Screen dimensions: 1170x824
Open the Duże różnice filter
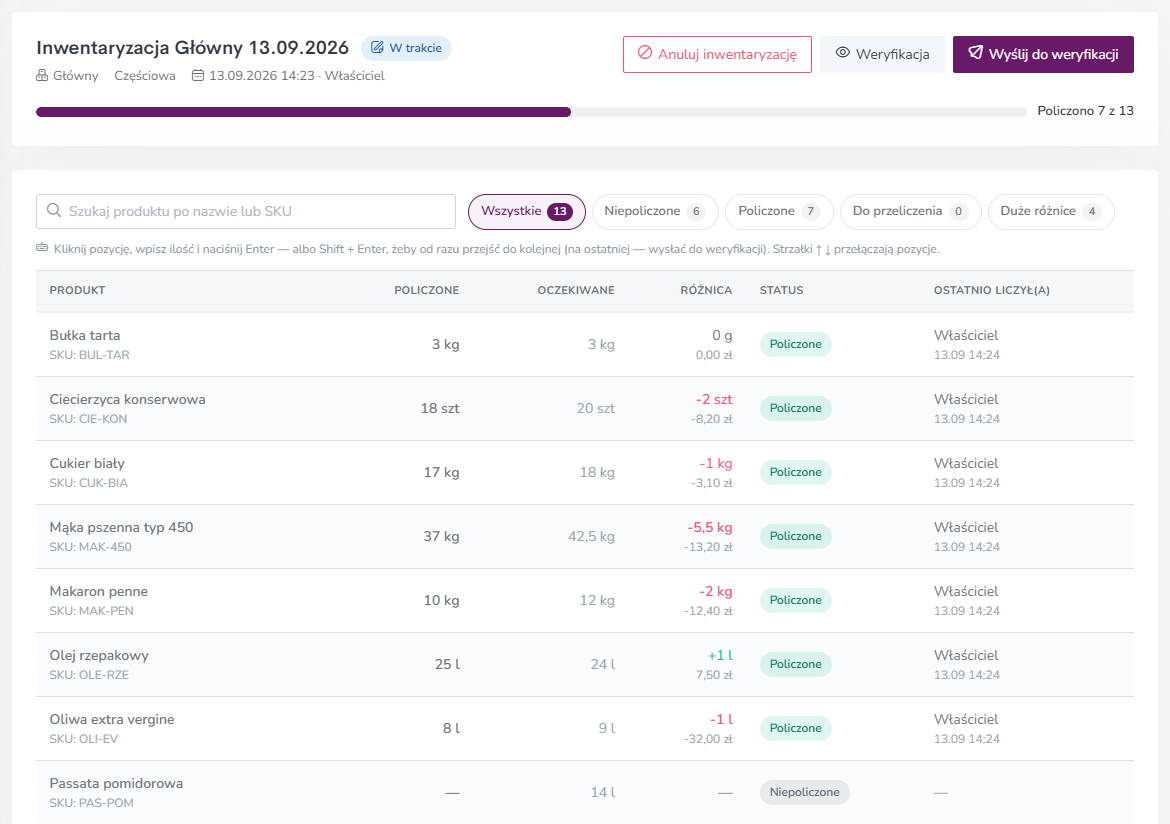[x=1051, y=211]
